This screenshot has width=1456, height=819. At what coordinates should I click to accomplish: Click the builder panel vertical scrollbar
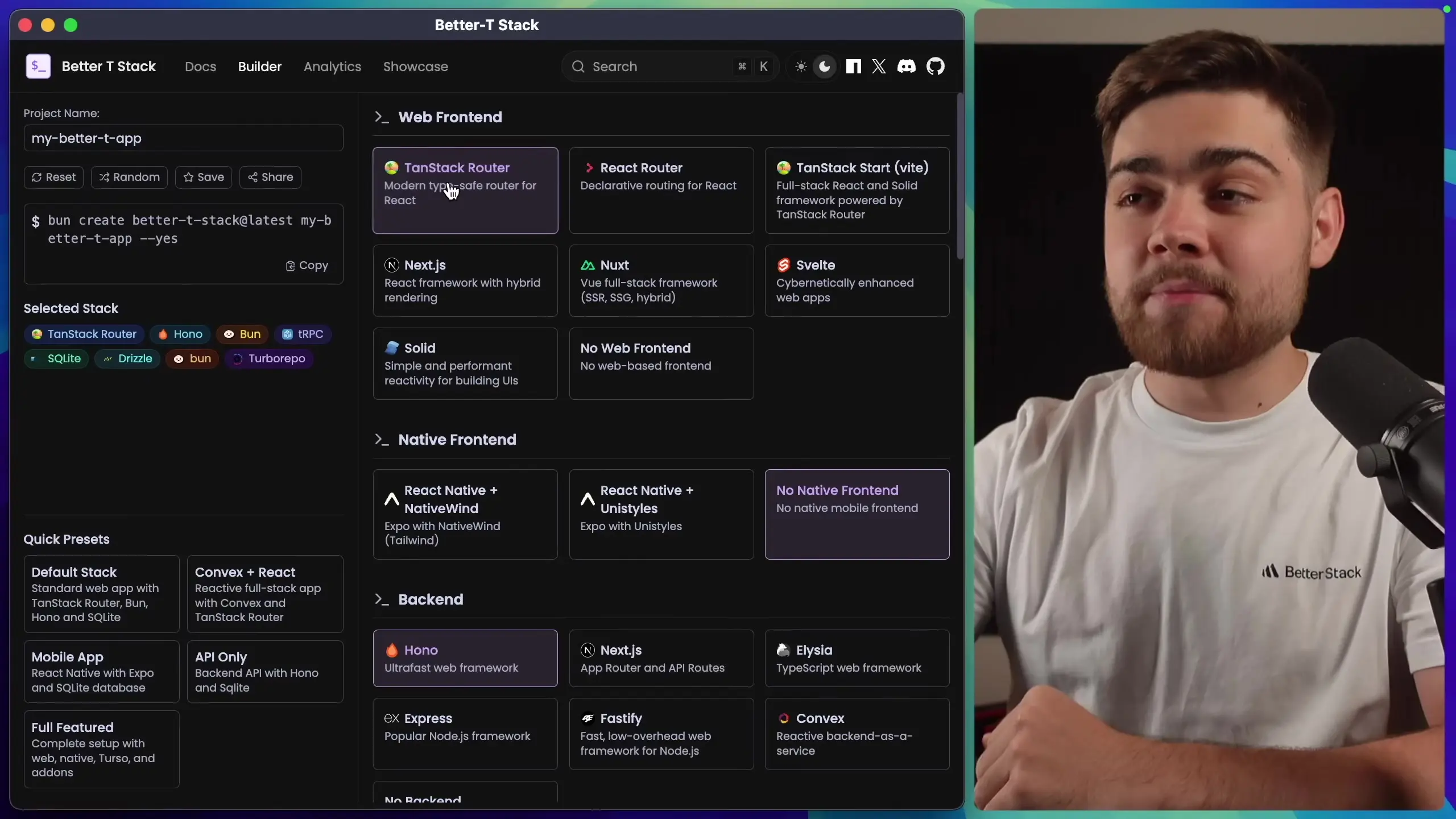960,176
